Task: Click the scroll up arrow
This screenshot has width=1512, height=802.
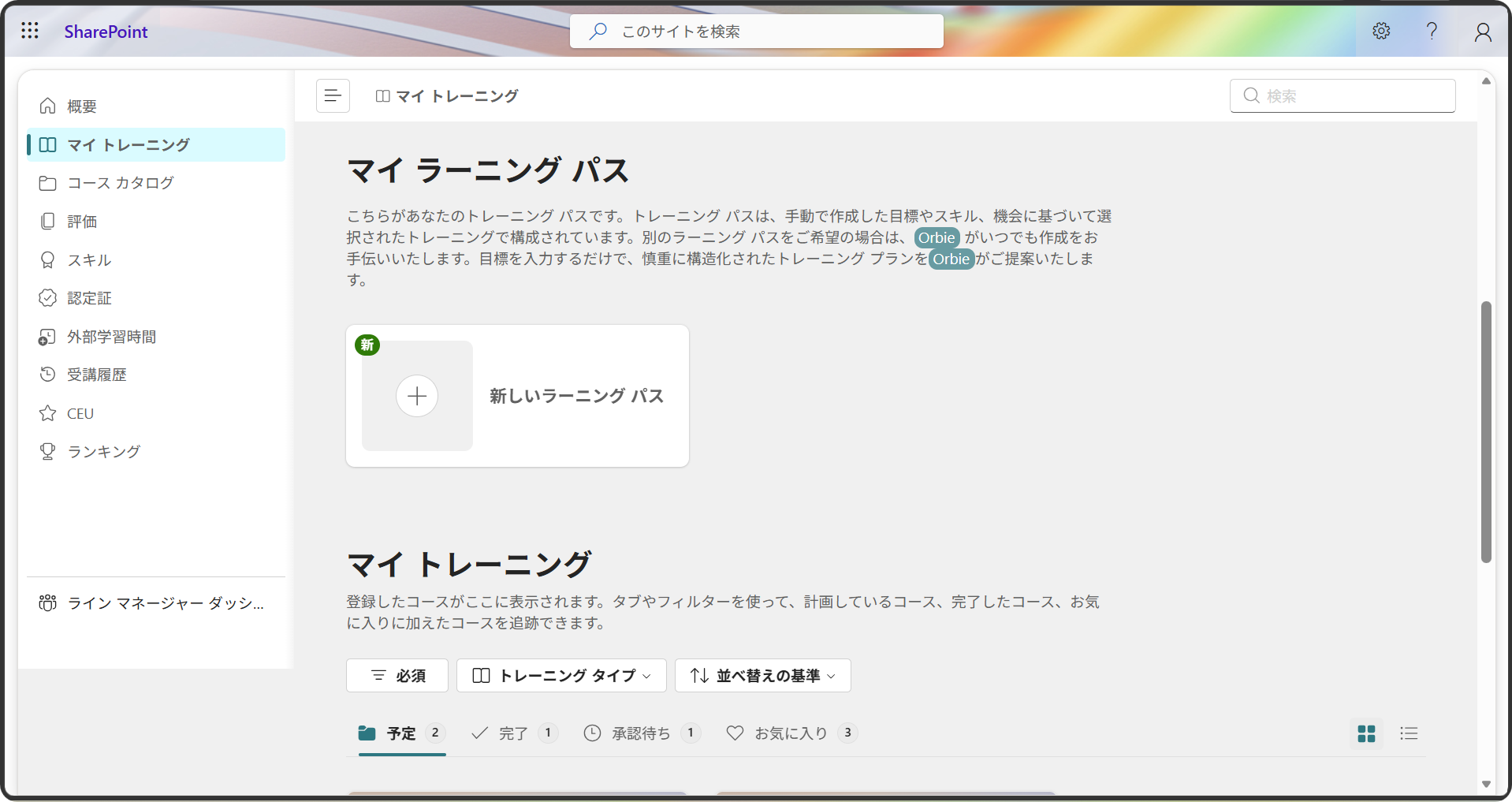Action: tap(1486, 80)
